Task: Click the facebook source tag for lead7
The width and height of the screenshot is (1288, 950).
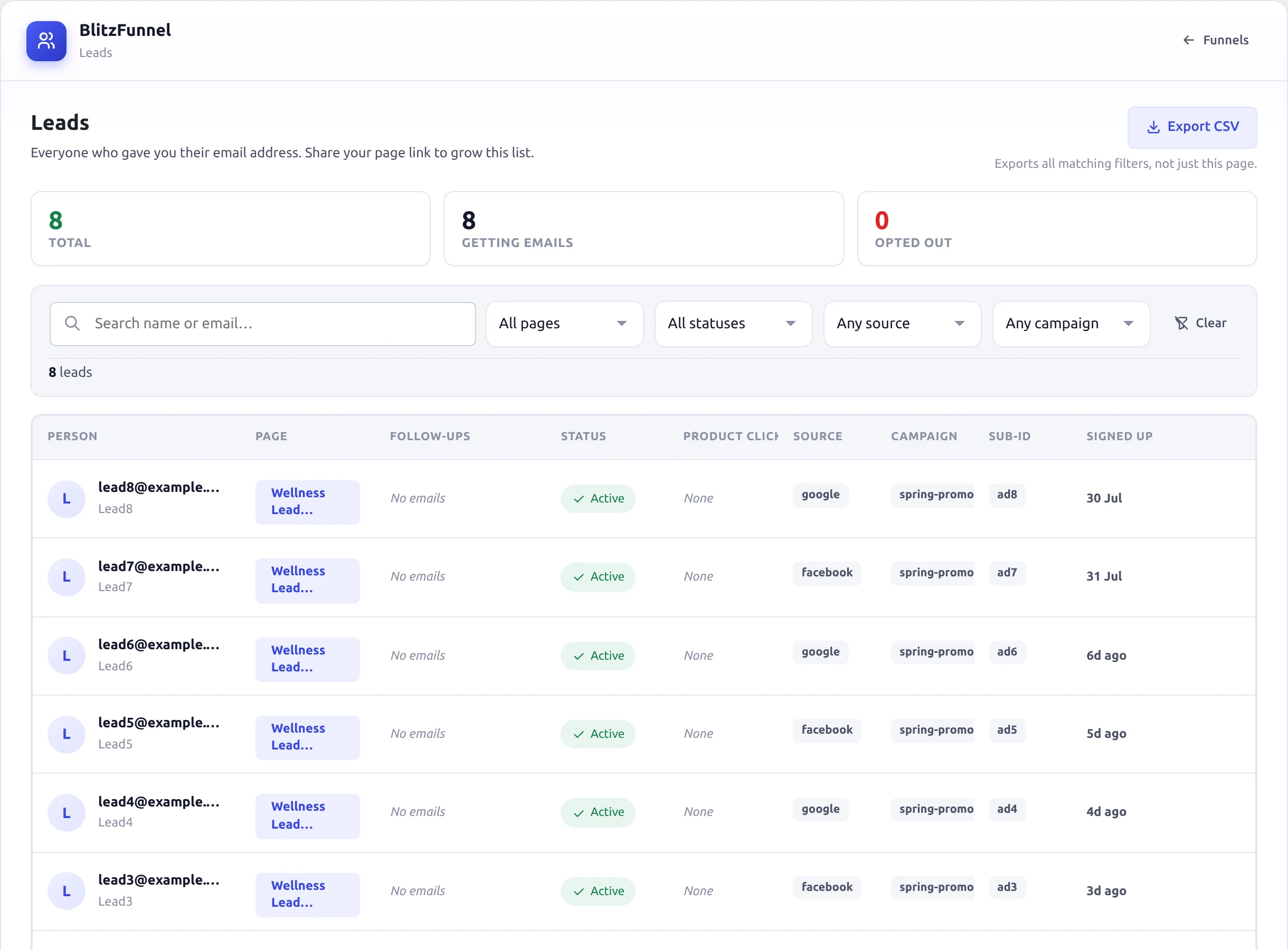Action: (827, 573)
